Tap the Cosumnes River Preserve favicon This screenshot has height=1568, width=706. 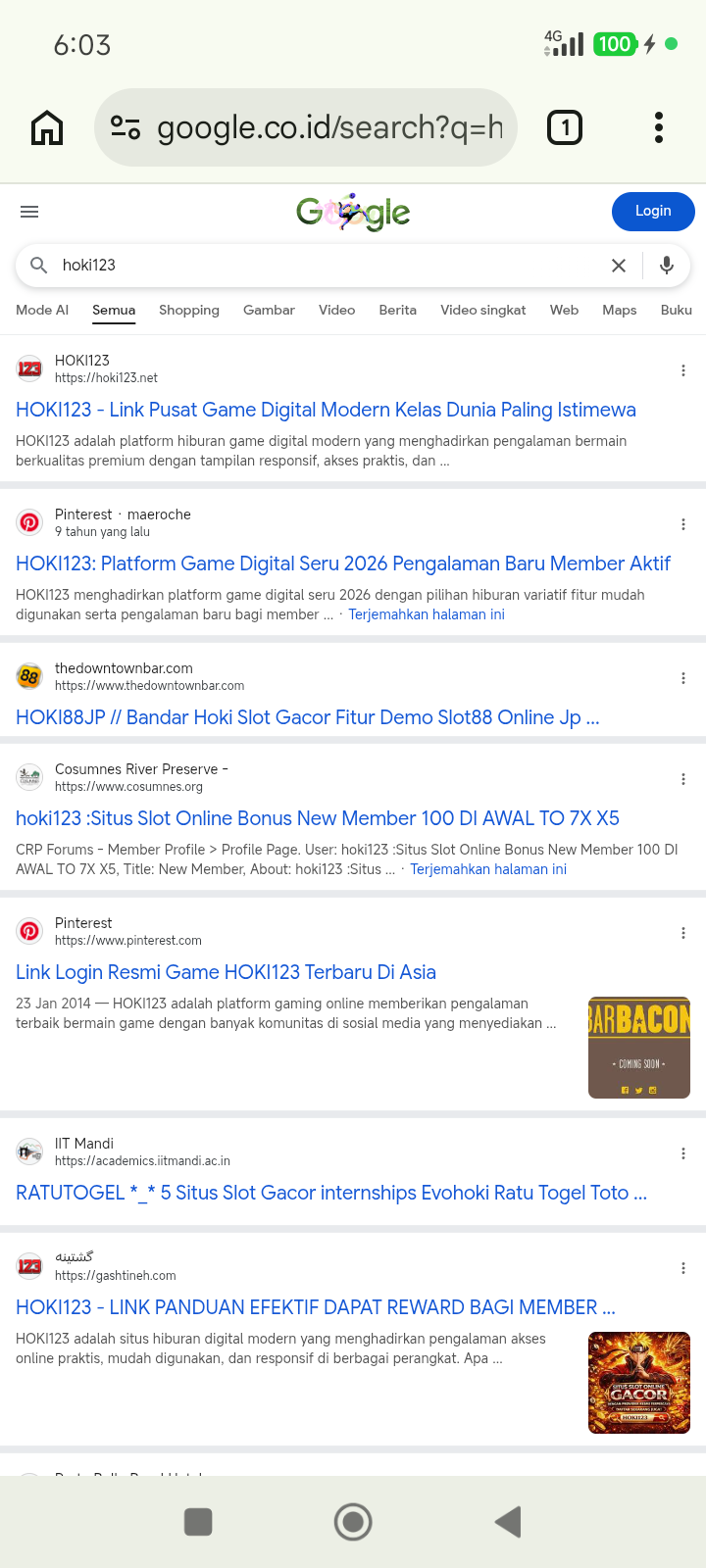[x=29, y=777]
